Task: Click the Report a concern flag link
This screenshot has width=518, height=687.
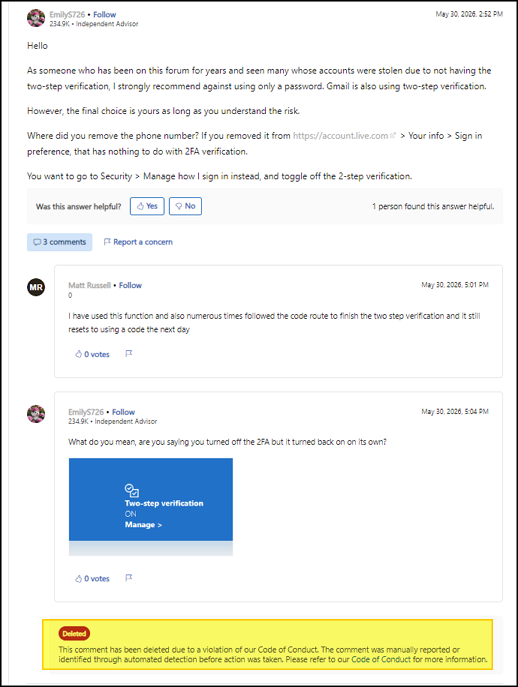Action: coord(138,242)
